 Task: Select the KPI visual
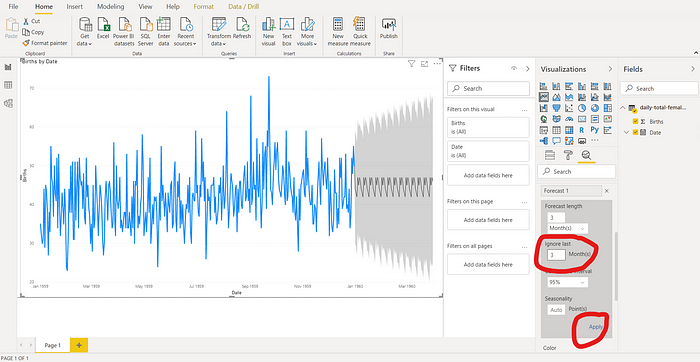tap(608, 119)
